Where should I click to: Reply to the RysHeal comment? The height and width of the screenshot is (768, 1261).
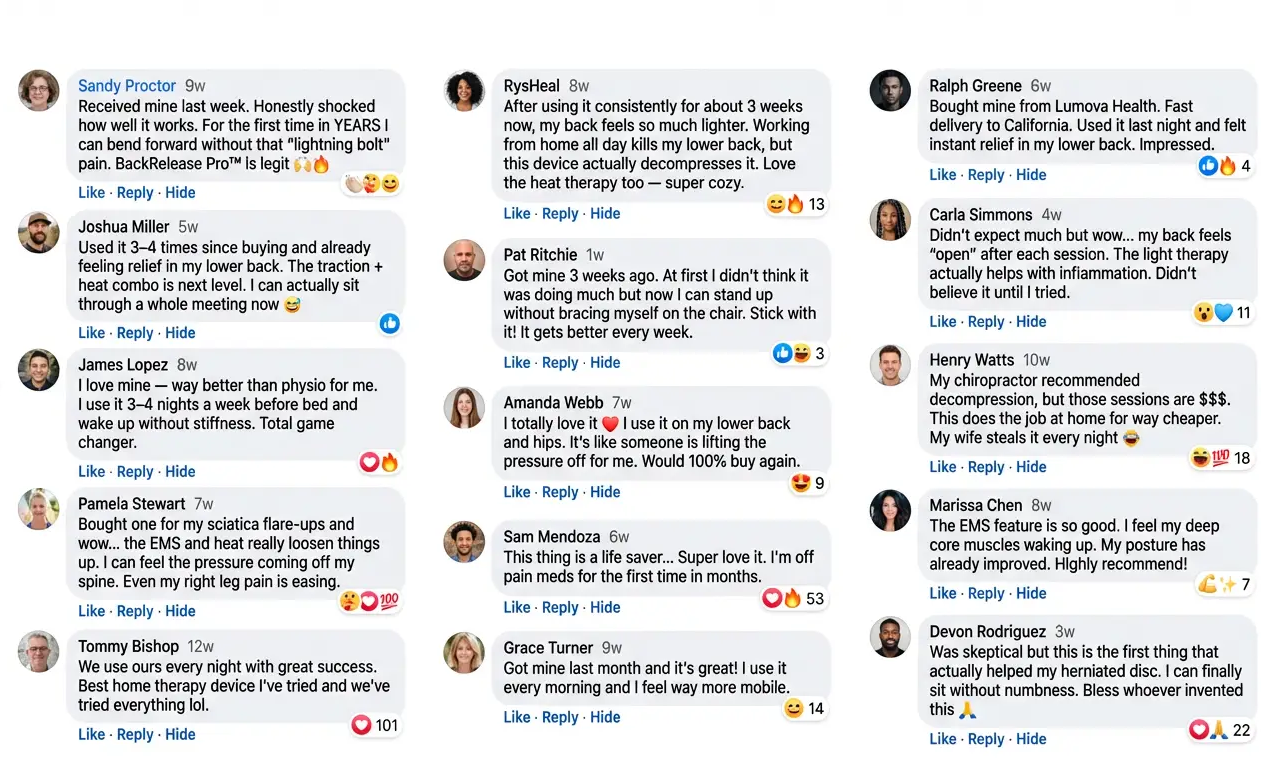(560, 213)
